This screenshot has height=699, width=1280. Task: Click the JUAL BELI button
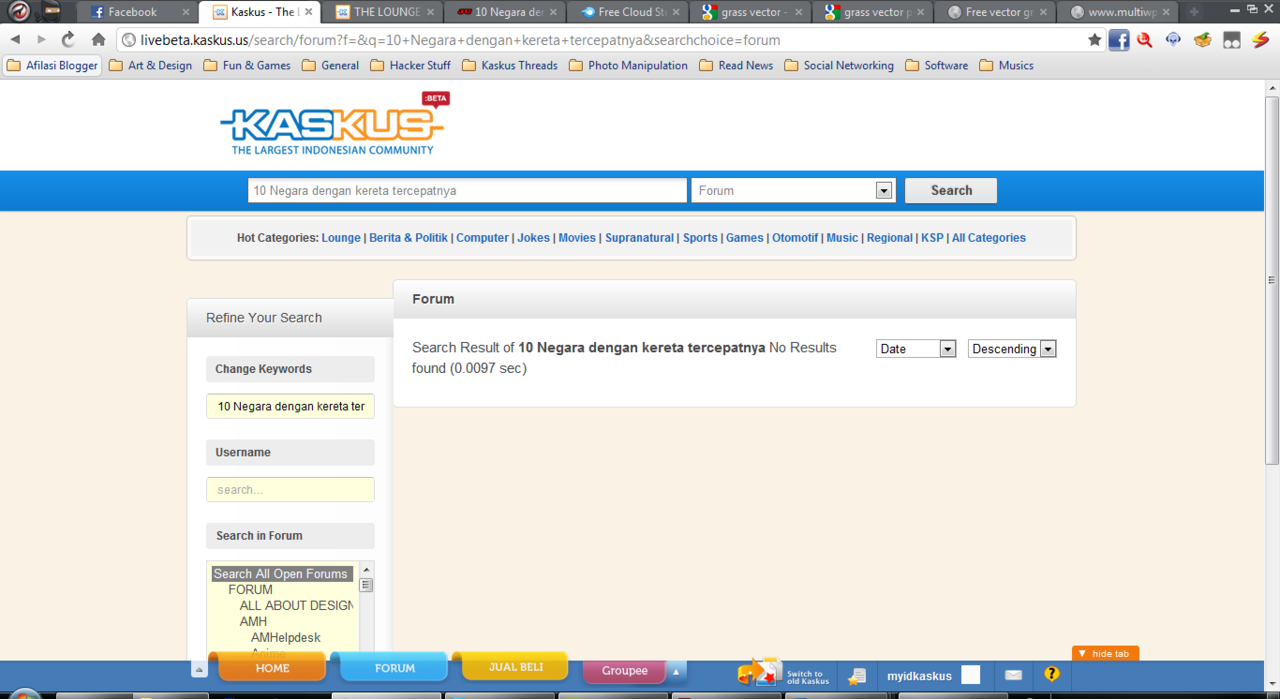(x=516, y=666)
